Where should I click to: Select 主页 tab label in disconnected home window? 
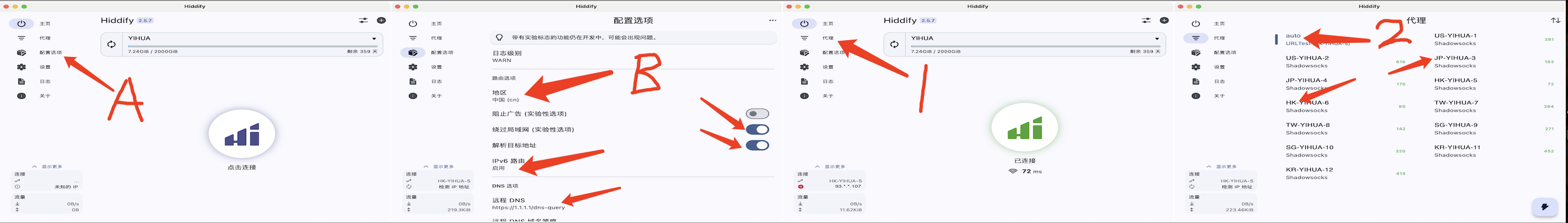coord(45,24)
